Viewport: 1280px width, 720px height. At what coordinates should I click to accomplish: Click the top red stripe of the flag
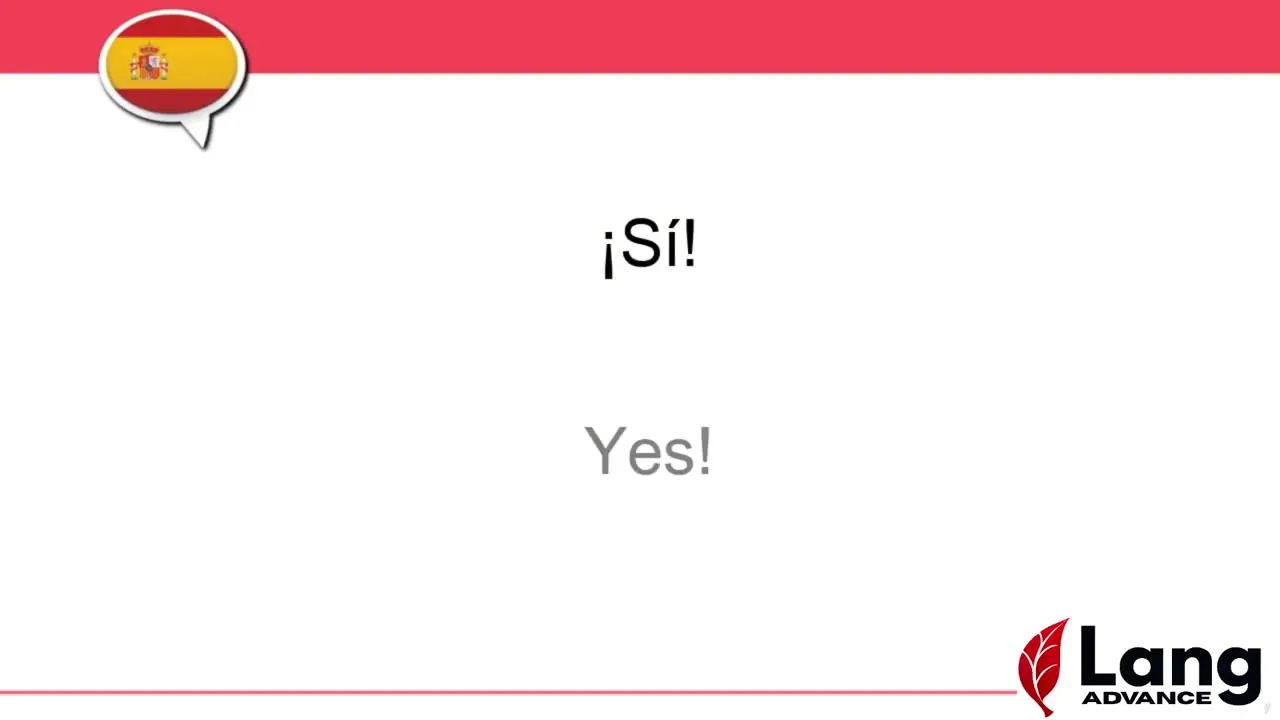(x=172, y=28)
